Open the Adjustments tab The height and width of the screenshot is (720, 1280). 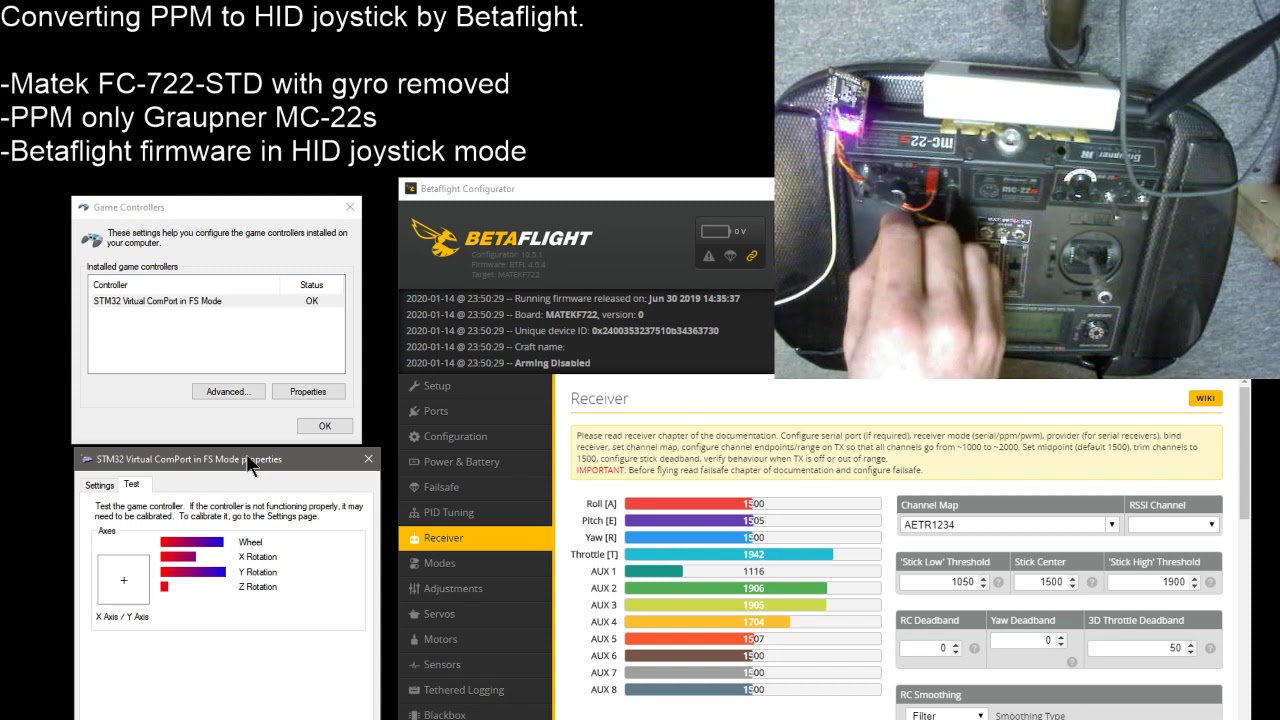(x=475, y=589)
